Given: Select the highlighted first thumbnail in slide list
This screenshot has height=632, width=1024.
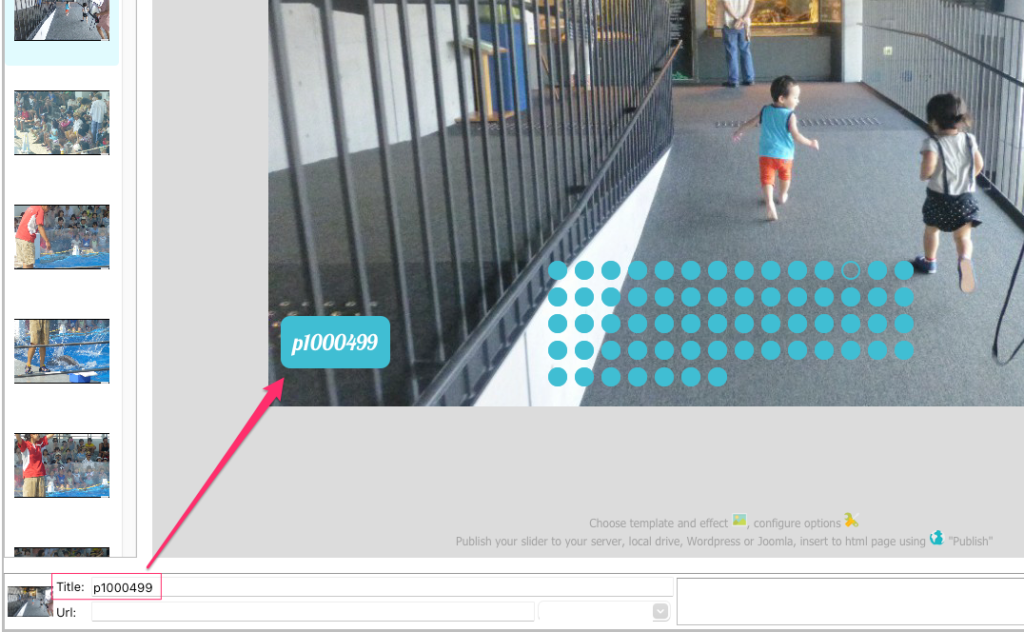Looking at the screenshot, I should 62,20.
